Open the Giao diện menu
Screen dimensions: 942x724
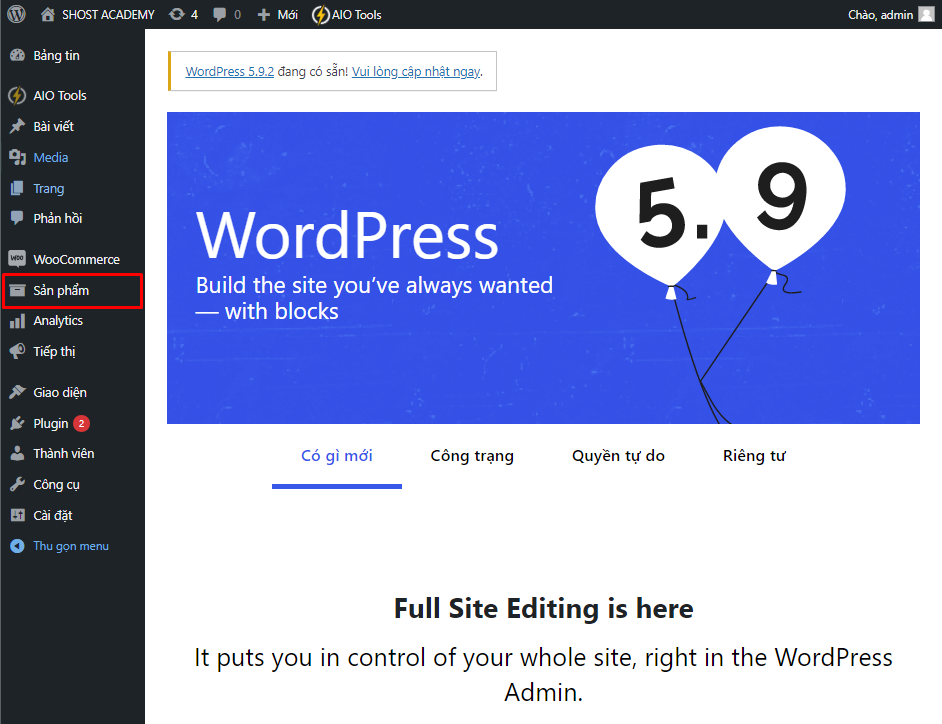pyautogui.click(x=60, y=392)
